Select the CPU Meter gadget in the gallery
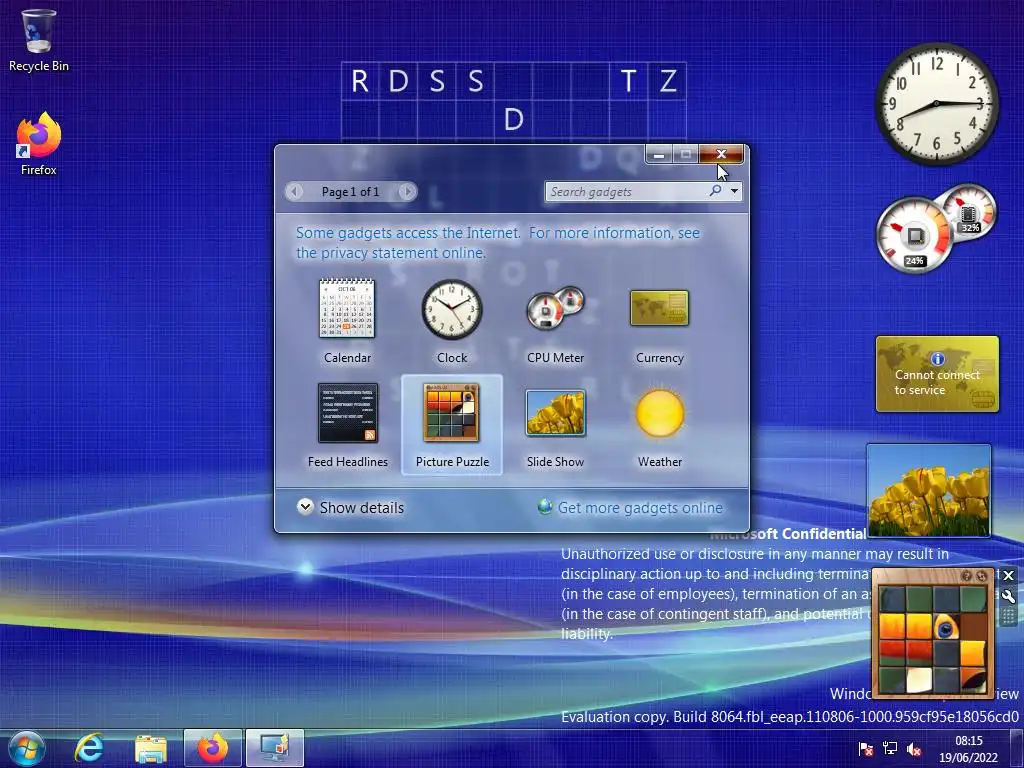Image resolution: width=1024 pixels, height=768 pixels. [555, 321]
